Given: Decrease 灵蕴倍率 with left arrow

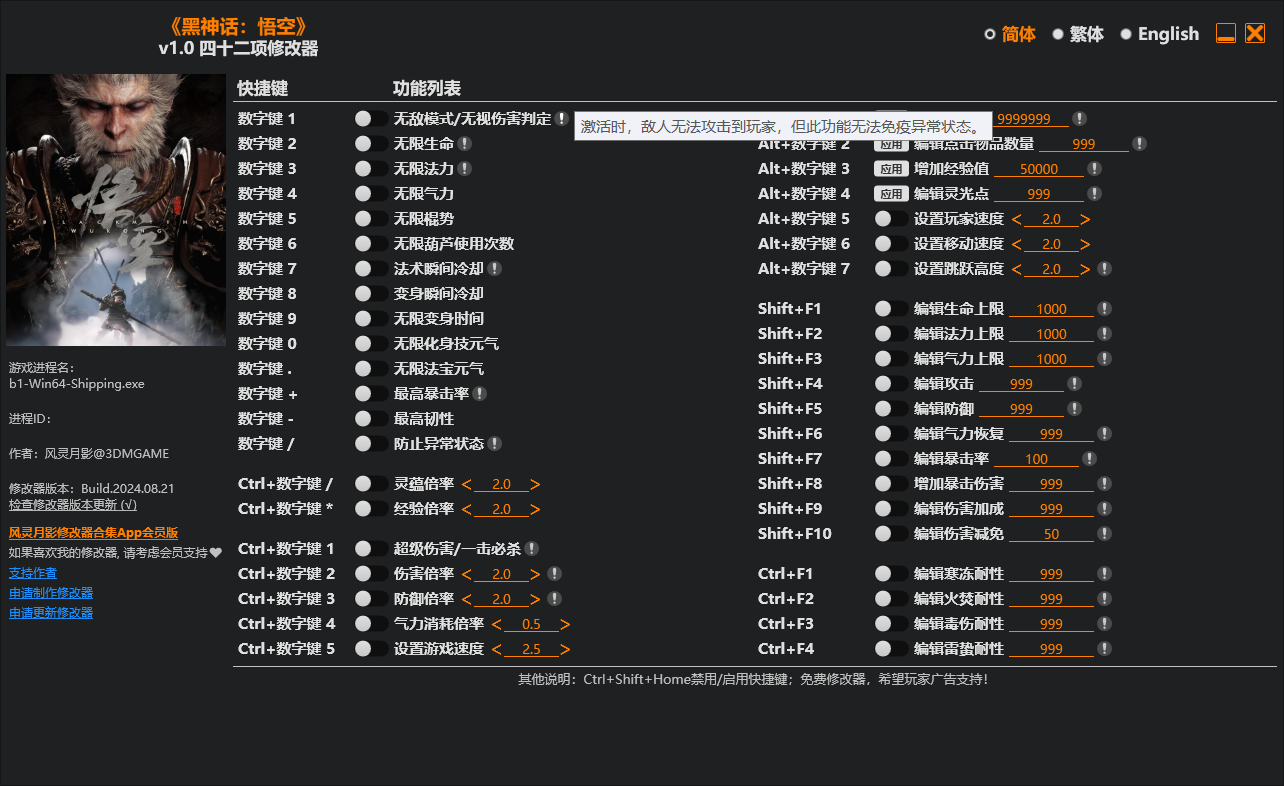Looking at the screenshot, I should pos(467,484).
